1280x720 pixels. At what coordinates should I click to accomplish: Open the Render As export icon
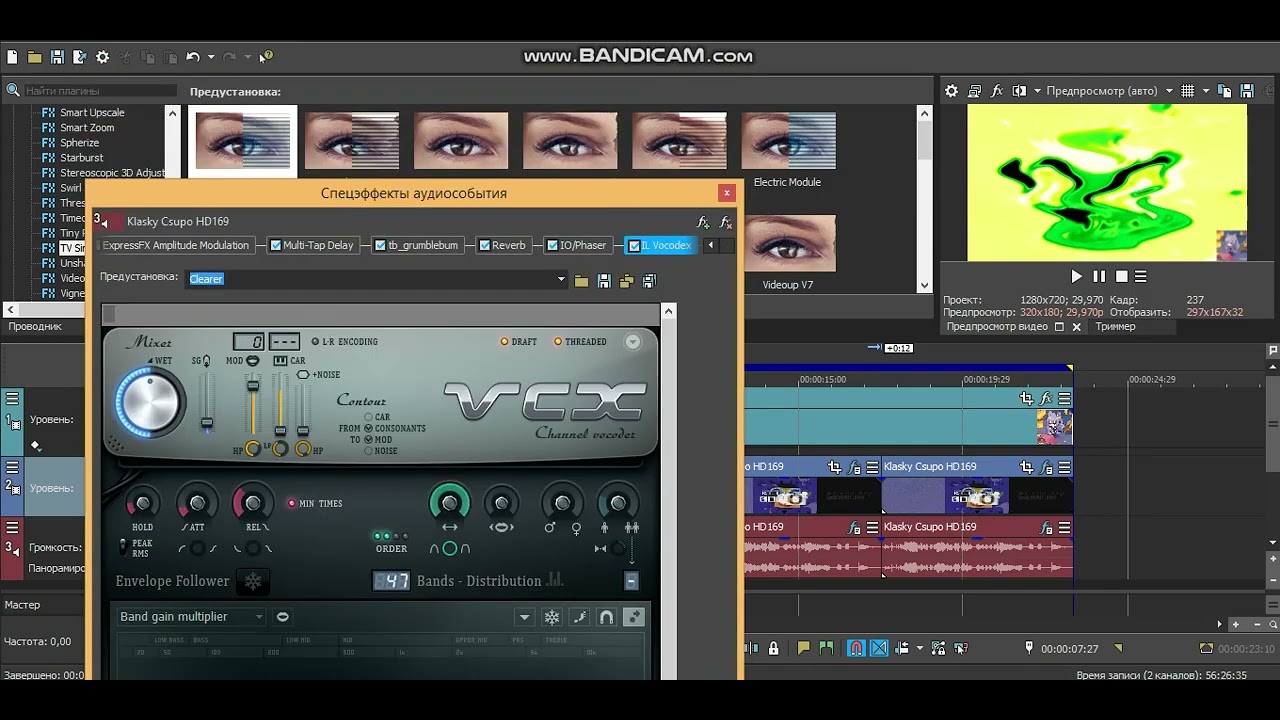[x=79, y=57]
